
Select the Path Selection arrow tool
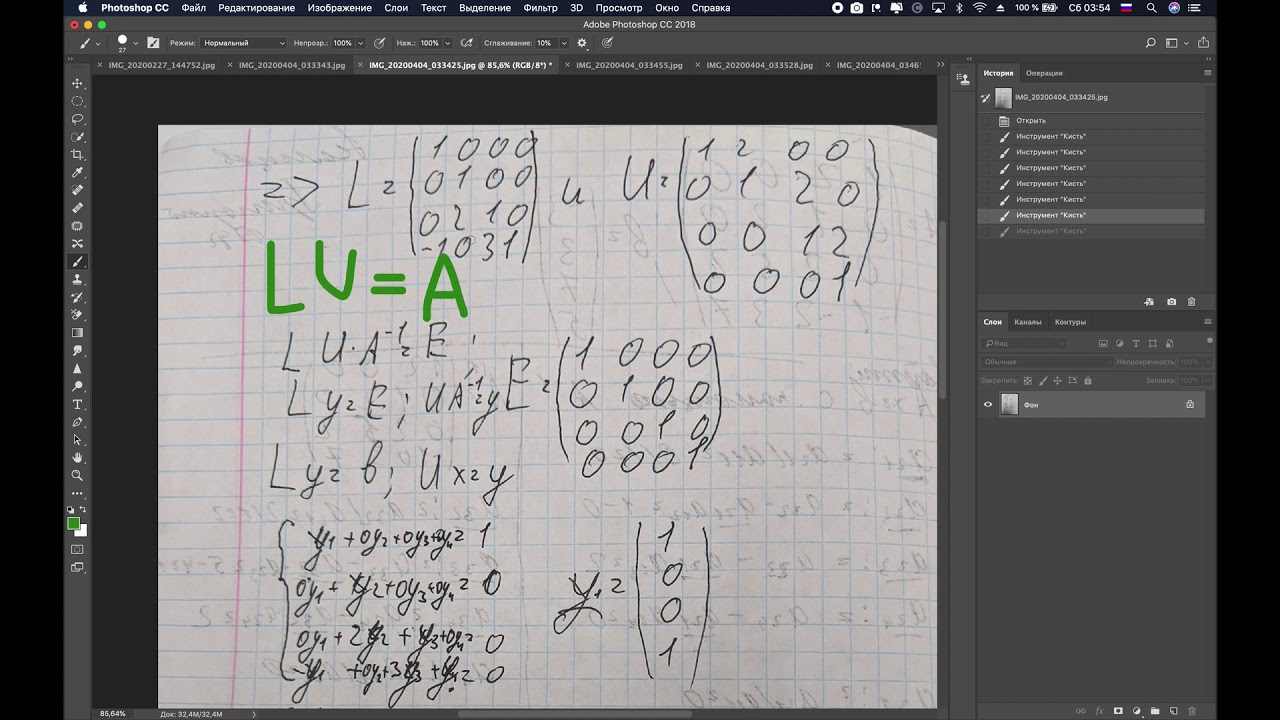77,440
